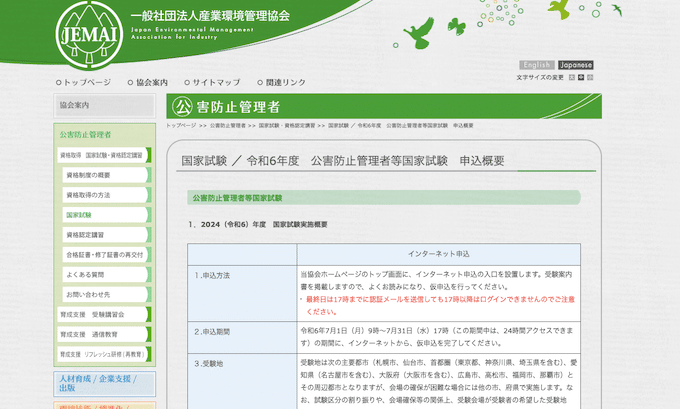This screenshot has width=680, height=409.
Task: Open 人材育成/企業支援/出版 section
Action: click(105, 384)
